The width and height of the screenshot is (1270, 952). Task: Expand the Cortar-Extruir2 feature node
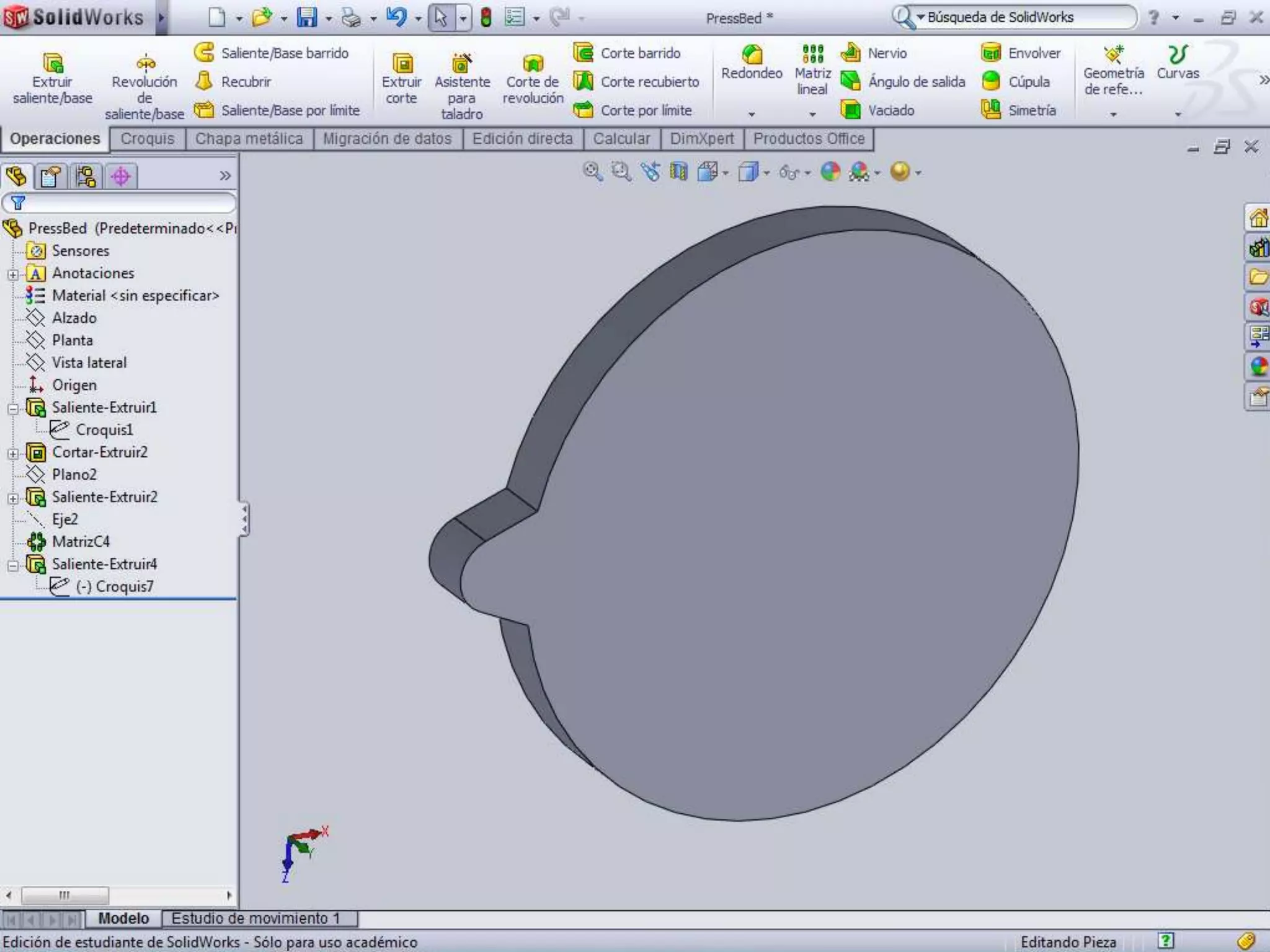tap(13, 453)
